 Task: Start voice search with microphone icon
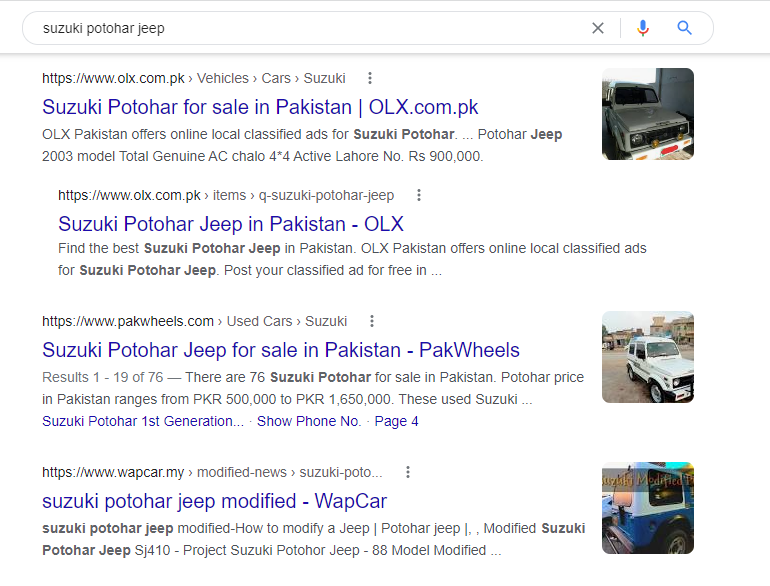pos(643,28)
